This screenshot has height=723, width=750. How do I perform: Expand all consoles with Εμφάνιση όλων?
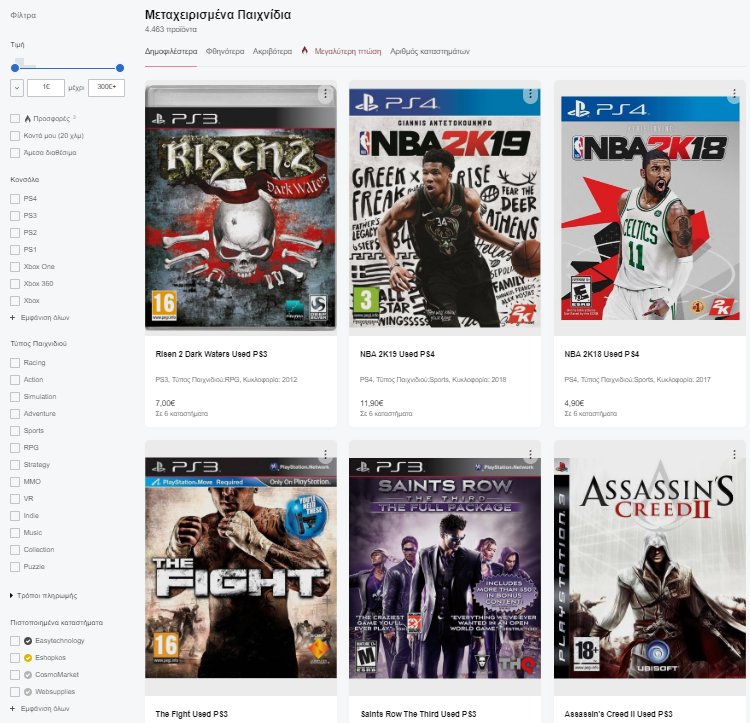click(40, 318)
